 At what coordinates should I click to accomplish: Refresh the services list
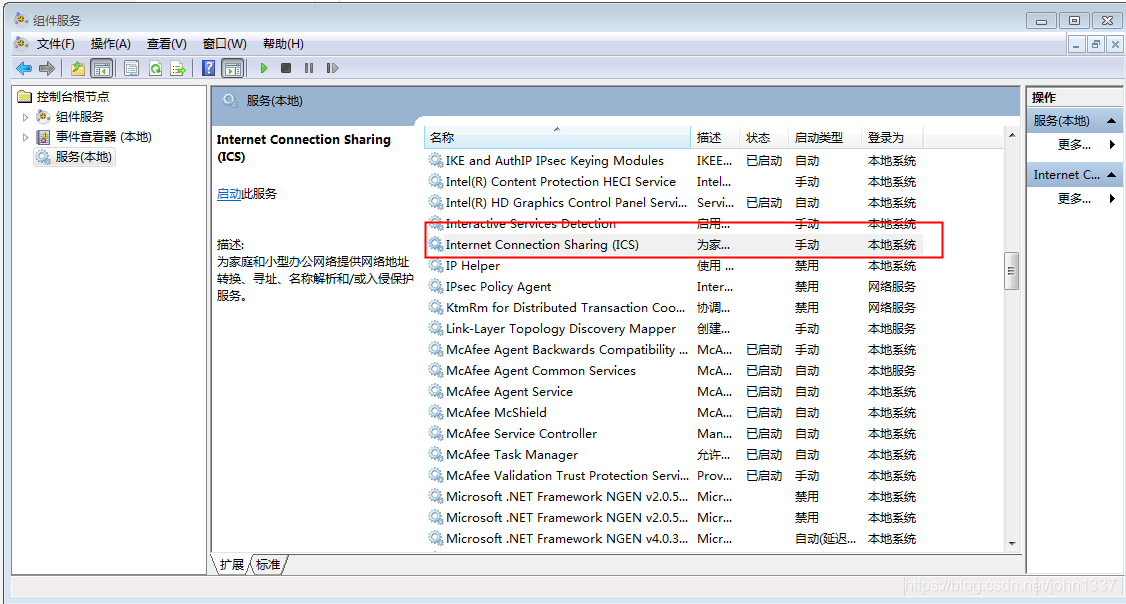point(155,68)
